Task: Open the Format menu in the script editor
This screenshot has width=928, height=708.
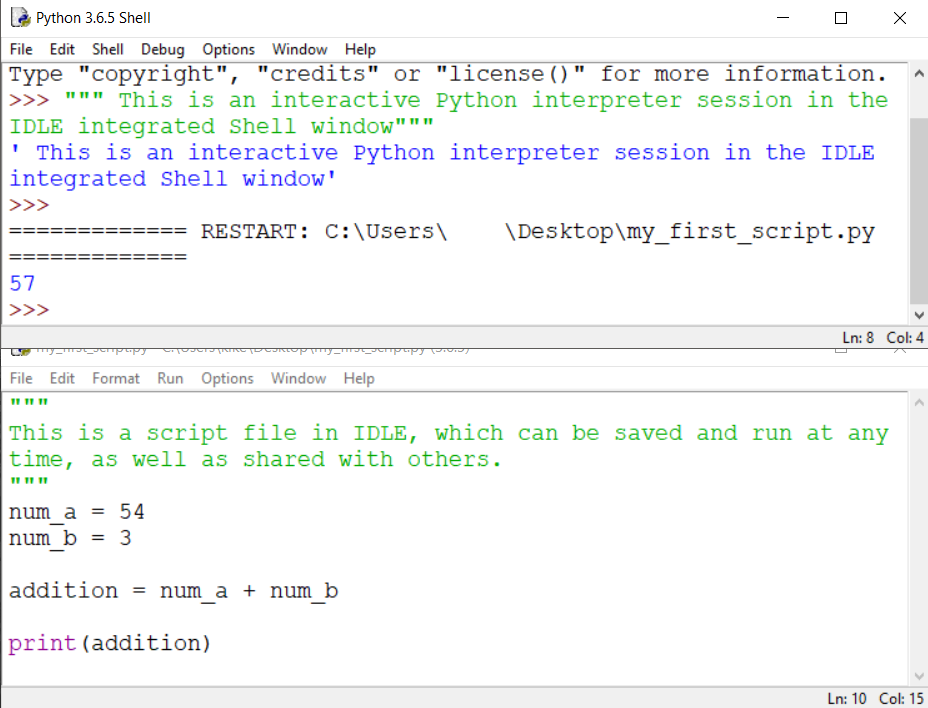Action: point(116,378)
